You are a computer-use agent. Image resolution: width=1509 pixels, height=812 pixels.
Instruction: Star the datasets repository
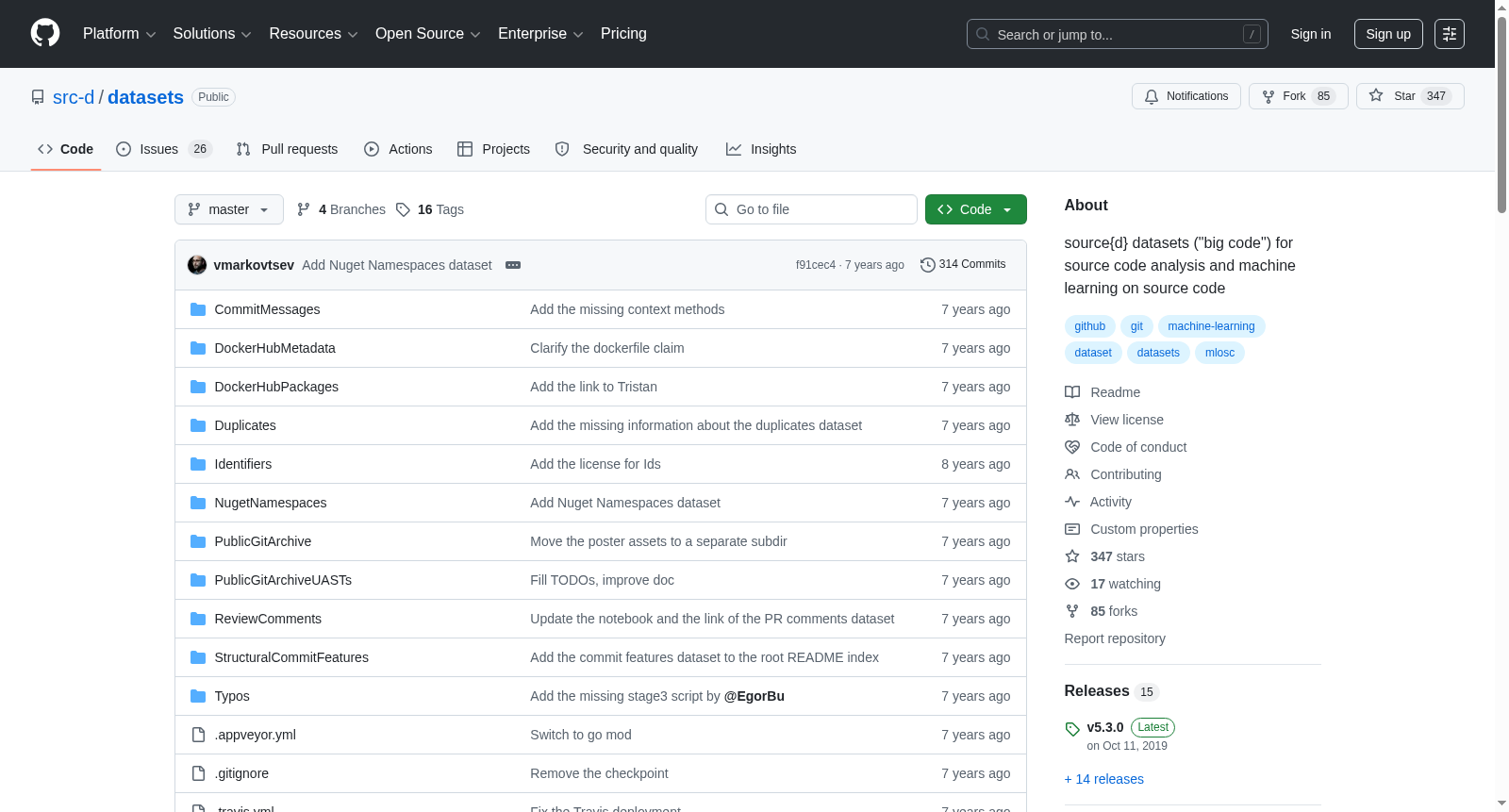(x=1410, y=96)
